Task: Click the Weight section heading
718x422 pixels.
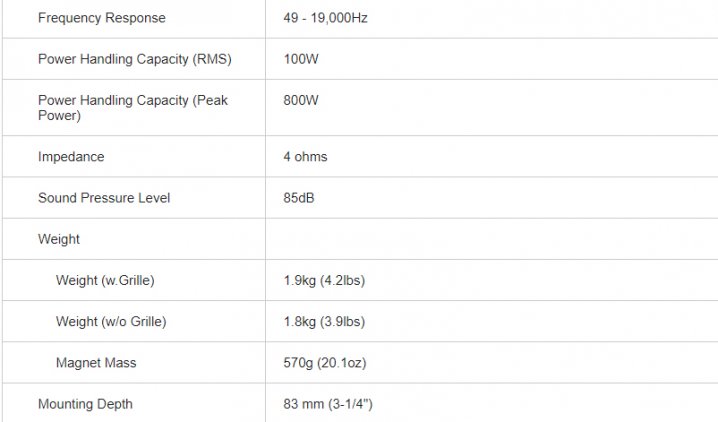Action: [x=59, y=240]
